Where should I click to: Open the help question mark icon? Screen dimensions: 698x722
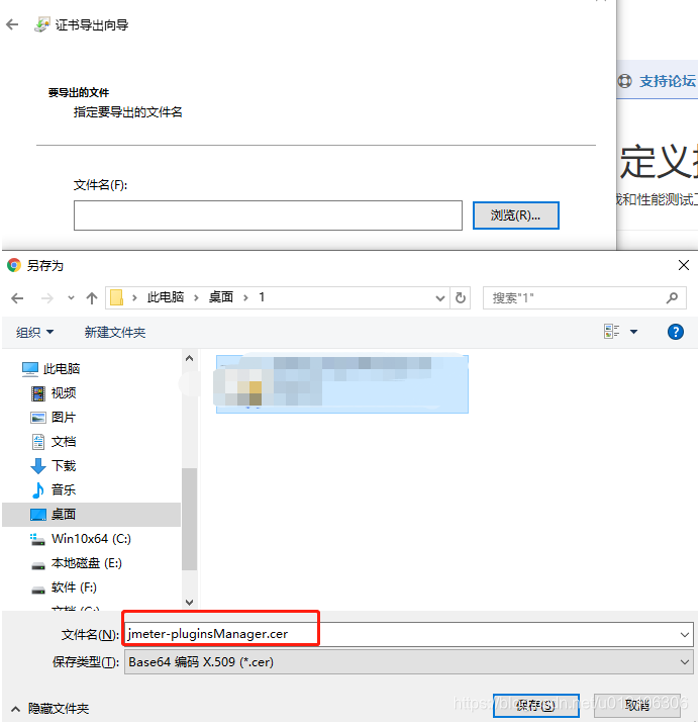tap(675, 332)
